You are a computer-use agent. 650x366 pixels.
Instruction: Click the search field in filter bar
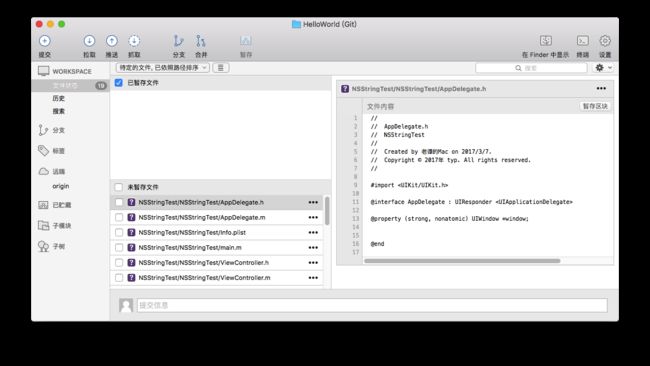[x=531, y=68]
